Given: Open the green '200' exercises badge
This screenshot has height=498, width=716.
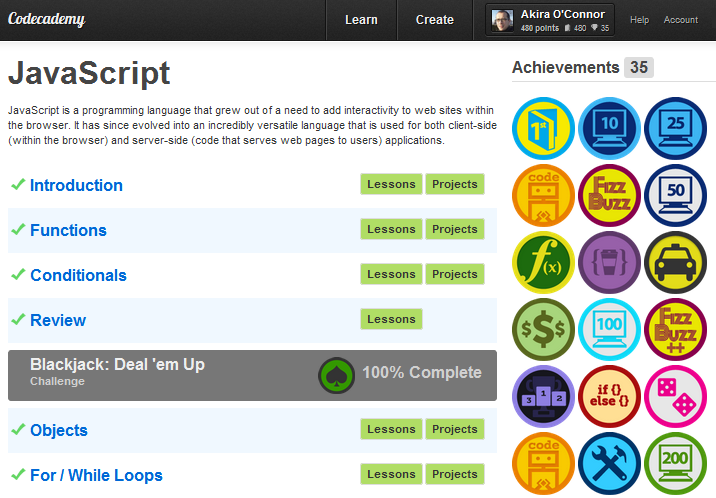Looking at the screenshot, I should pos(675,463).
